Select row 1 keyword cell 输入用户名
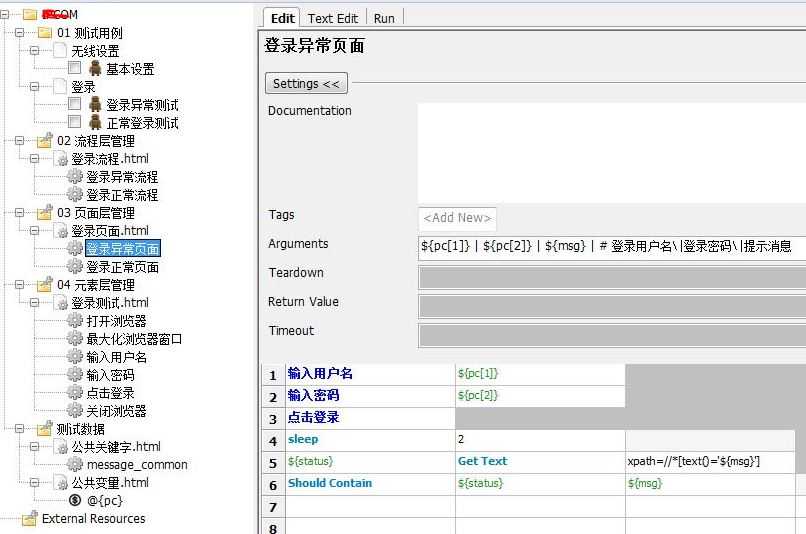Screen dimensions: 806x534 pos(370,374)
